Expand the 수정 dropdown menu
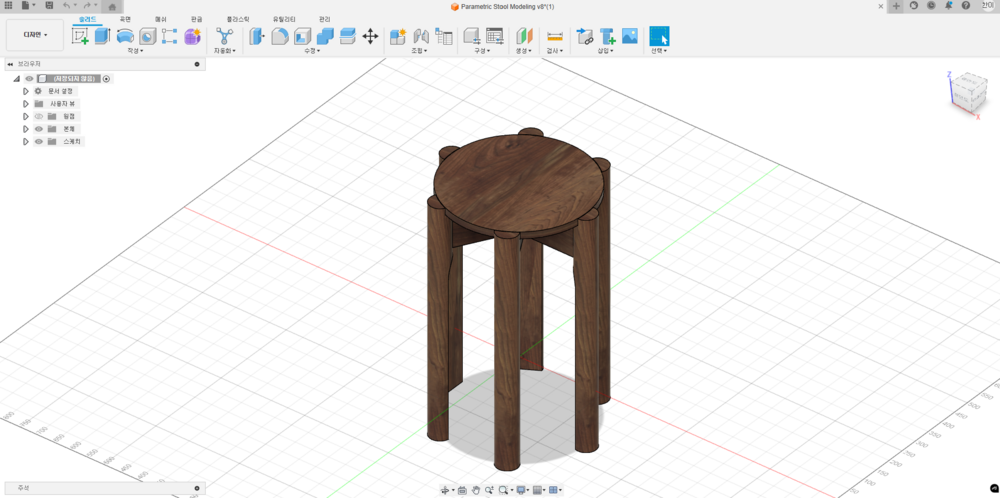 click(312, 50)
